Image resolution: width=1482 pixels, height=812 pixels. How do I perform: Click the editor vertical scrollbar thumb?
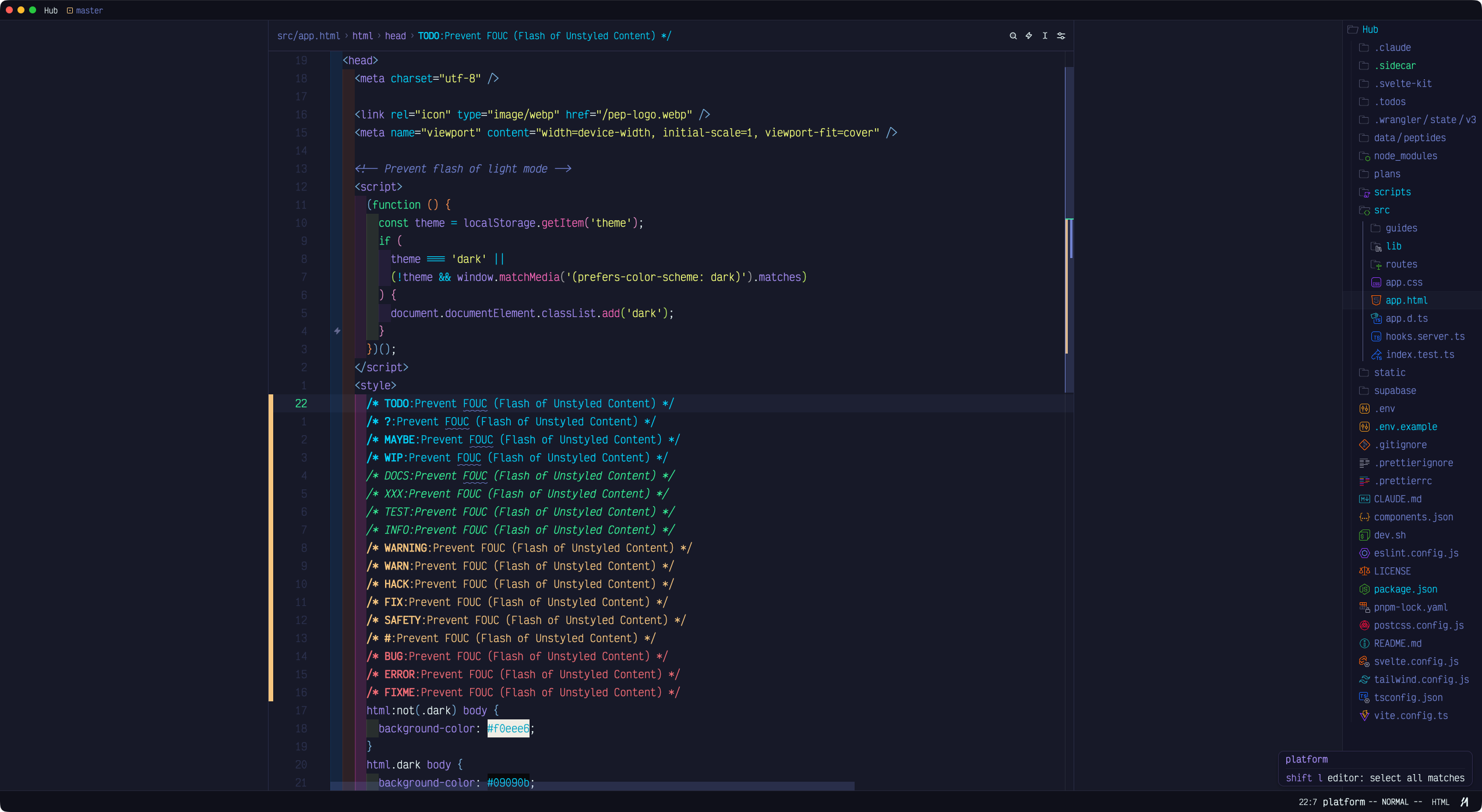click(x=1069, y=230)
